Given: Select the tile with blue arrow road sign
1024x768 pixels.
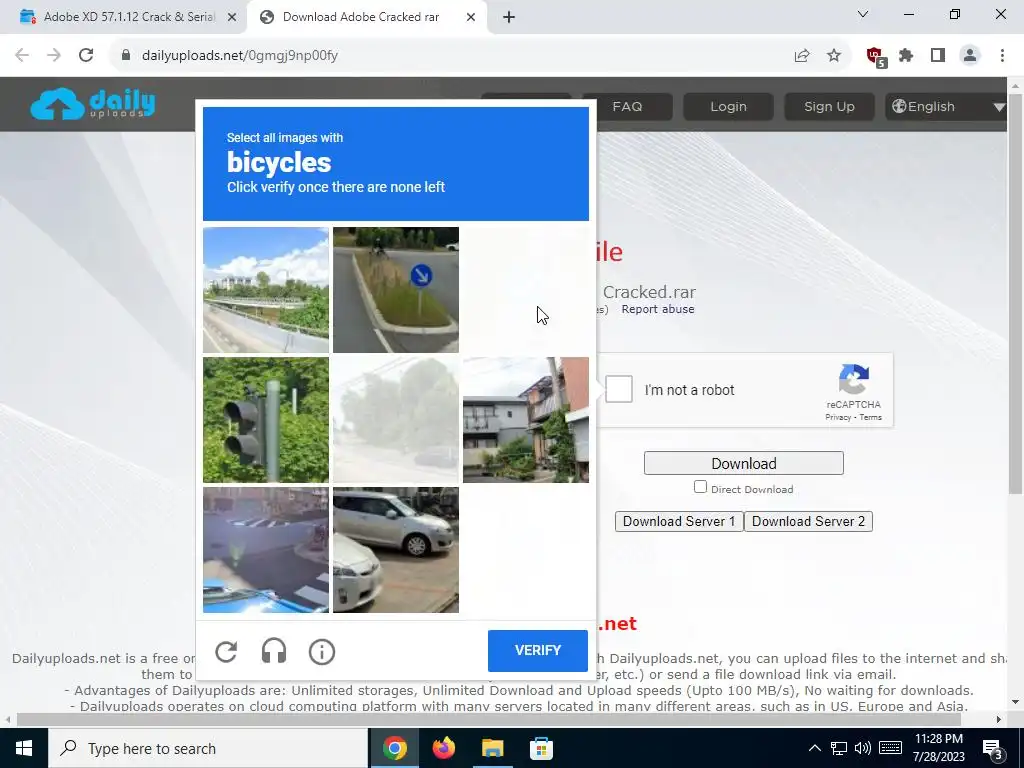Looking at the screenshot, I should (396, 290).
